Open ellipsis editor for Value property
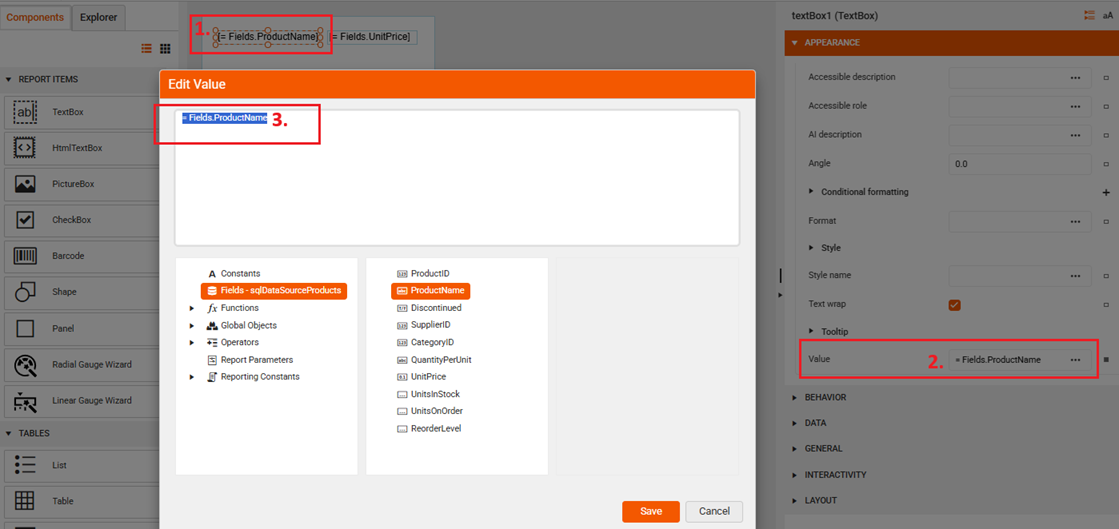Image resolution: width=1119 pixels, height=529 pixels. coord(1075,360)
